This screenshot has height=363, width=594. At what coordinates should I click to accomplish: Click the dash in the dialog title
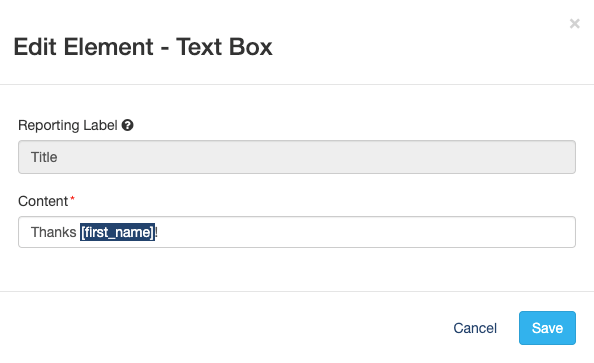pos(164,49)
